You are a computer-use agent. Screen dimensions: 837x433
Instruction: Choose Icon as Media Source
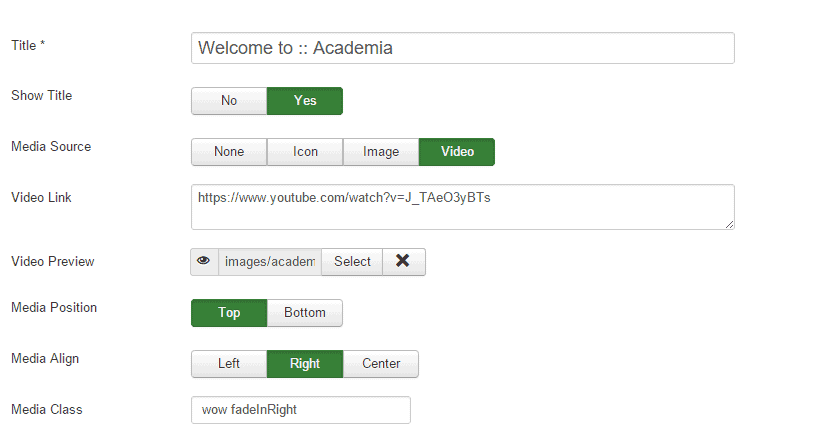(305, 152)
